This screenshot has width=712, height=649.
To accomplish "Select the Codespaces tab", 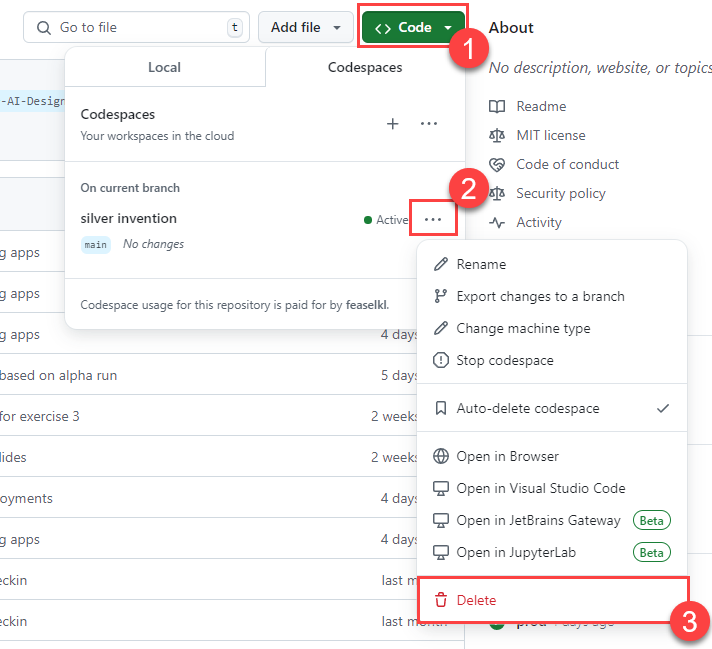I will pos(365,68).
